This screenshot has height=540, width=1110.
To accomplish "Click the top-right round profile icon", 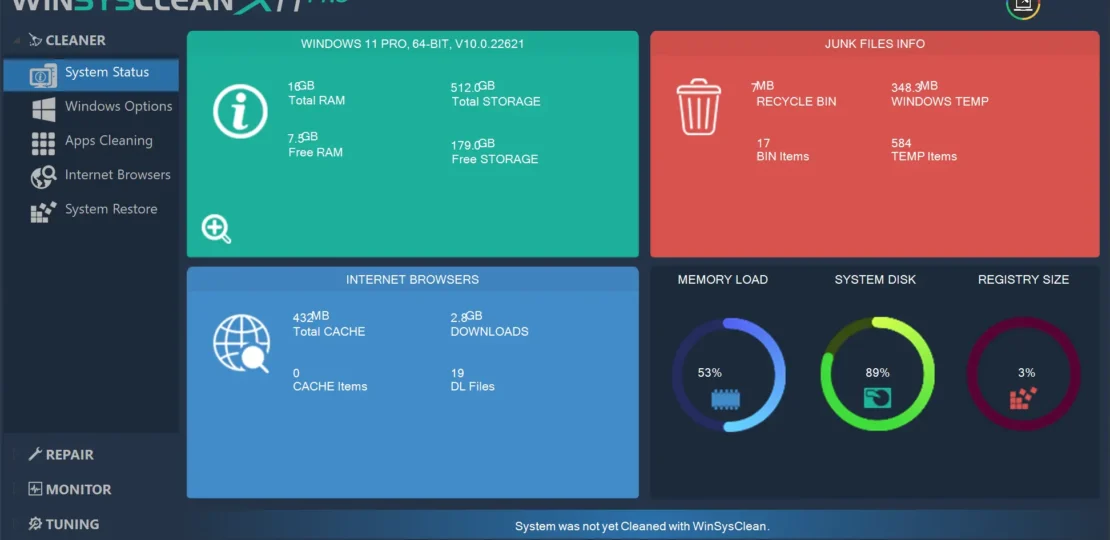I will click(1023, 6).
